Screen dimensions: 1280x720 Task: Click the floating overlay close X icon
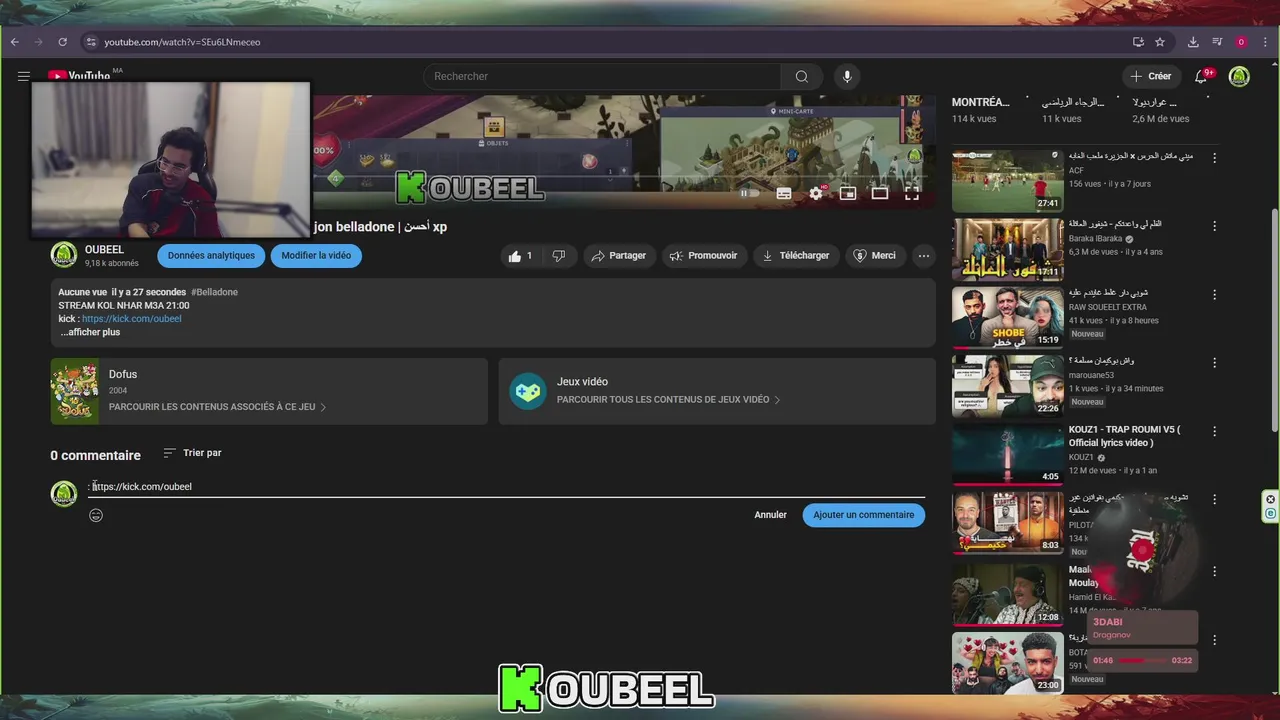(1270, 499)
